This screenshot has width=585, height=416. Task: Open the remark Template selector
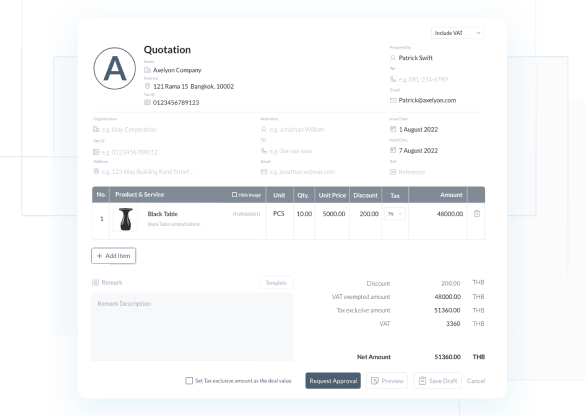point(276,283)
